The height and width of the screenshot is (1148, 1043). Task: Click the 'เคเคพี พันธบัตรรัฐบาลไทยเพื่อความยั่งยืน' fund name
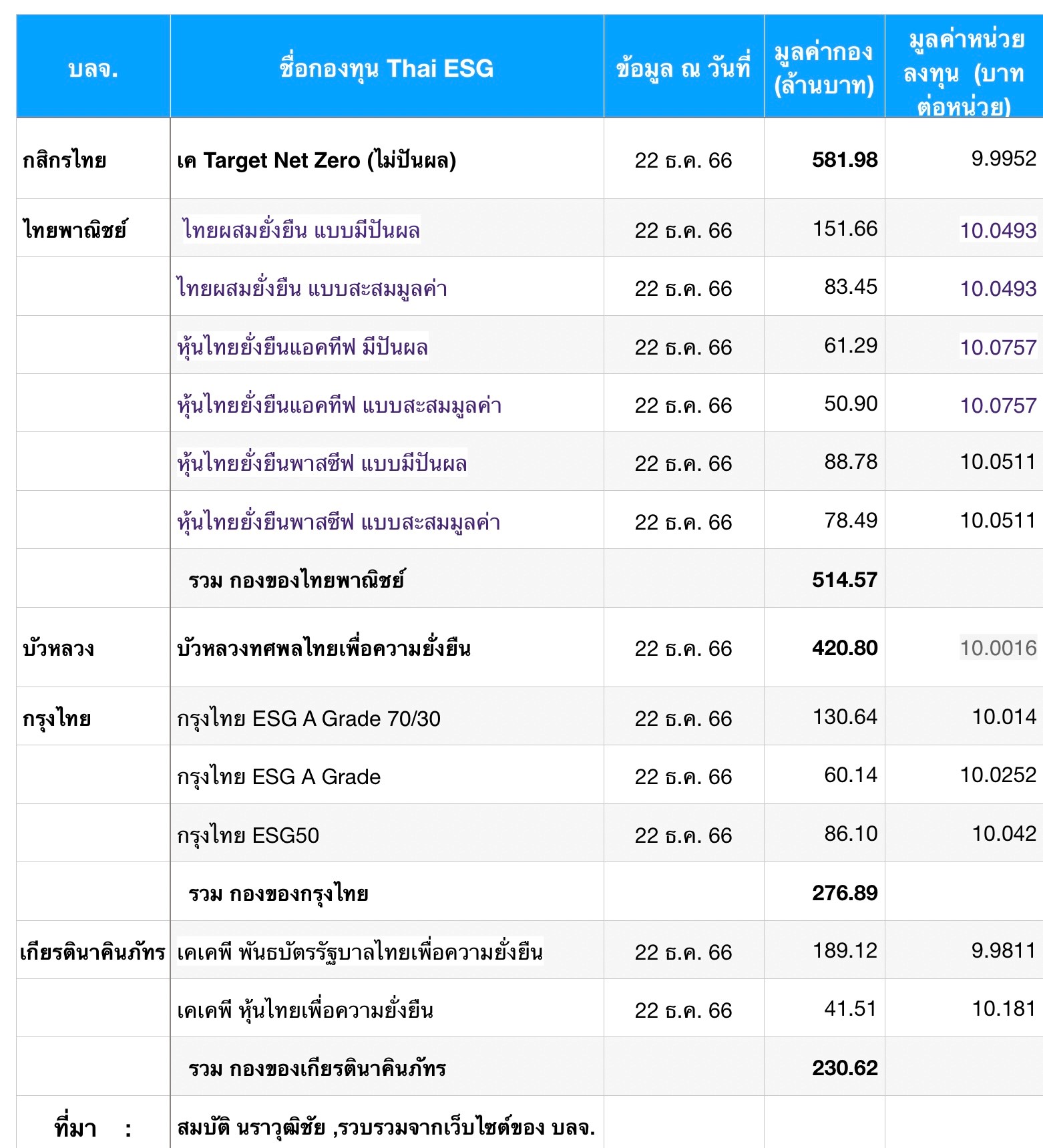tap(360, 952)
